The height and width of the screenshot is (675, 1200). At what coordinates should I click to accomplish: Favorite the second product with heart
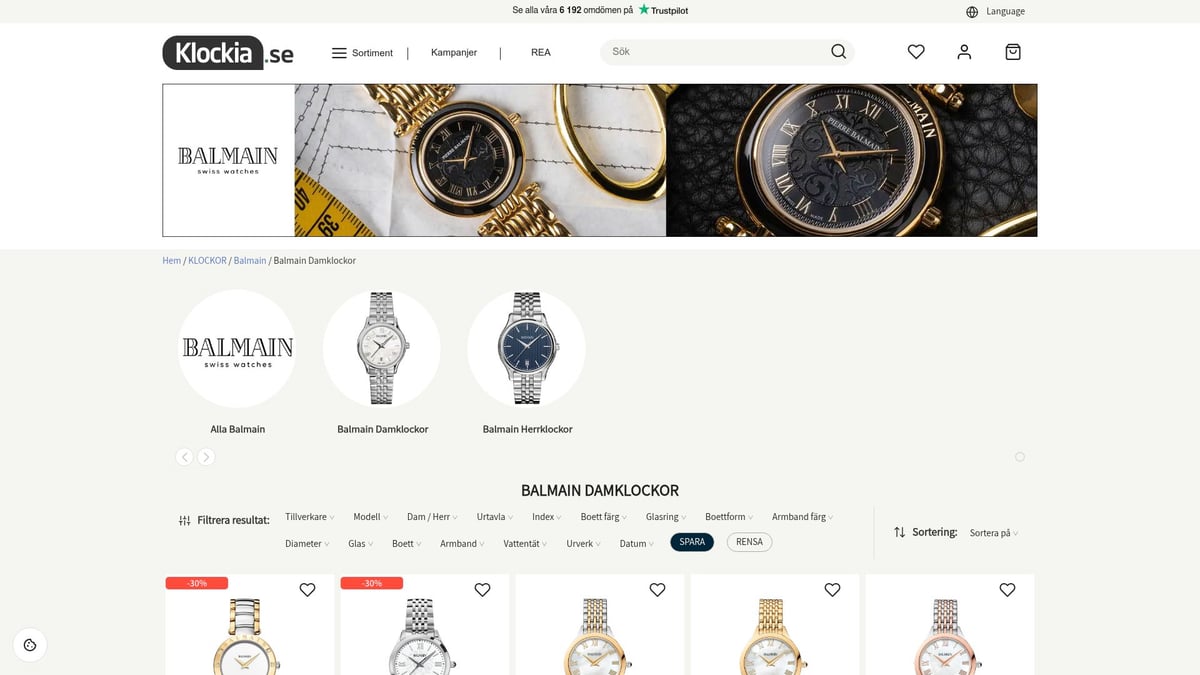tap(482, 590)
